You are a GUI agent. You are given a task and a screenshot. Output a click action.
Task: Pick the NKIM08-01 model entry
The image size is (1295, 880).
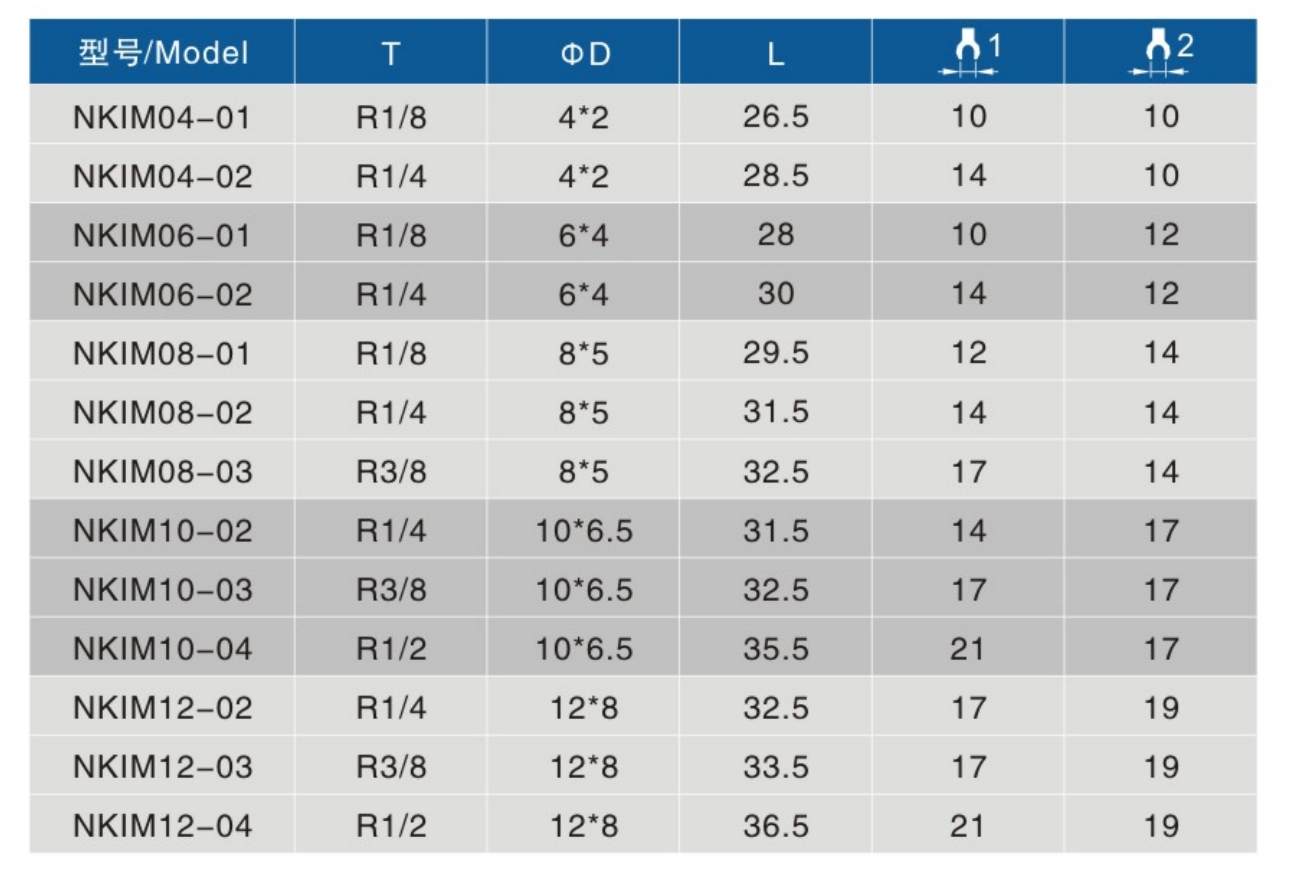162,353
